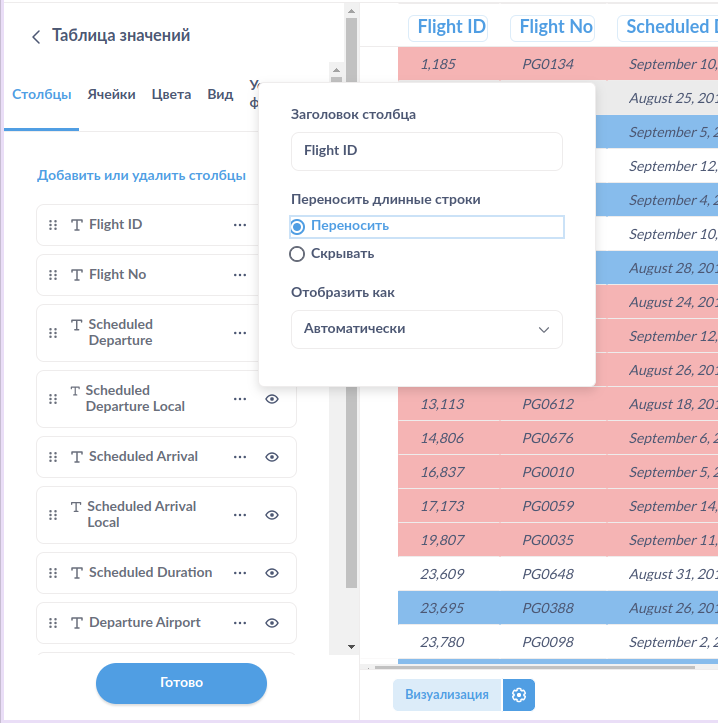Screen dimensions: 718x723
Task: Open three-dot menu for Scheduled Duration column
Action: [240, 573]
